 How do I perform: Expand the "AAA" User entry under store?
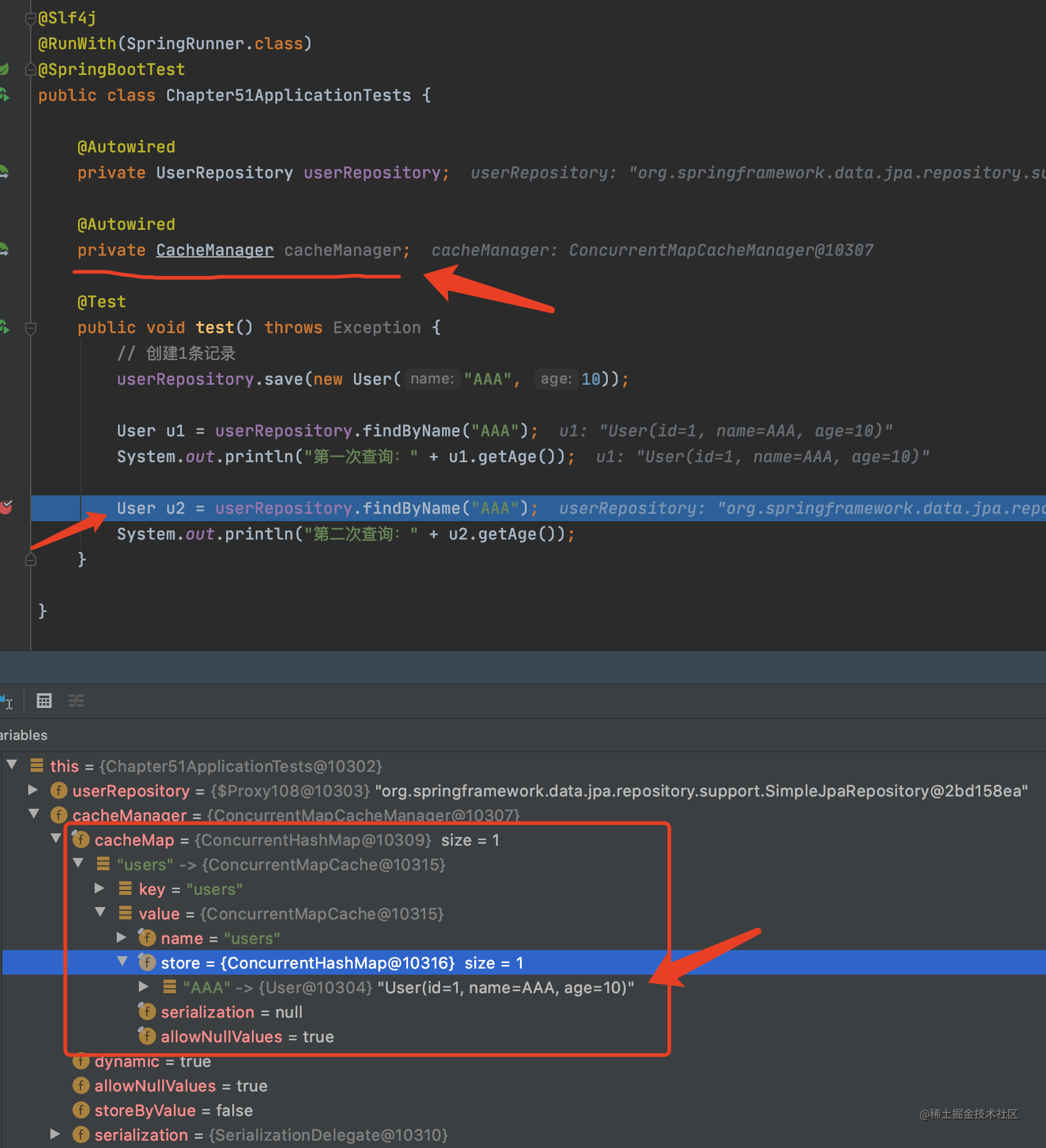(x=144, y=987)
